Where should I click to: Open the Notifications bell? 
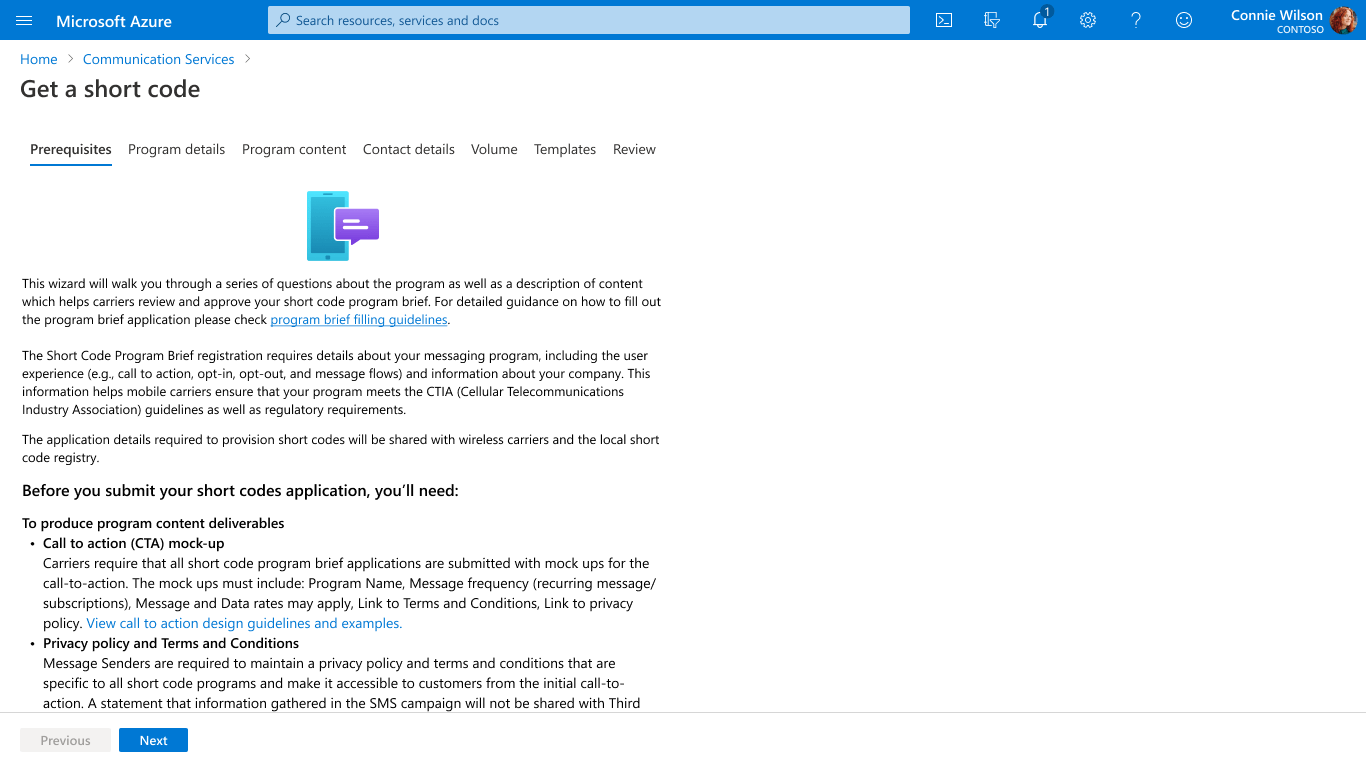point(1039,20)
